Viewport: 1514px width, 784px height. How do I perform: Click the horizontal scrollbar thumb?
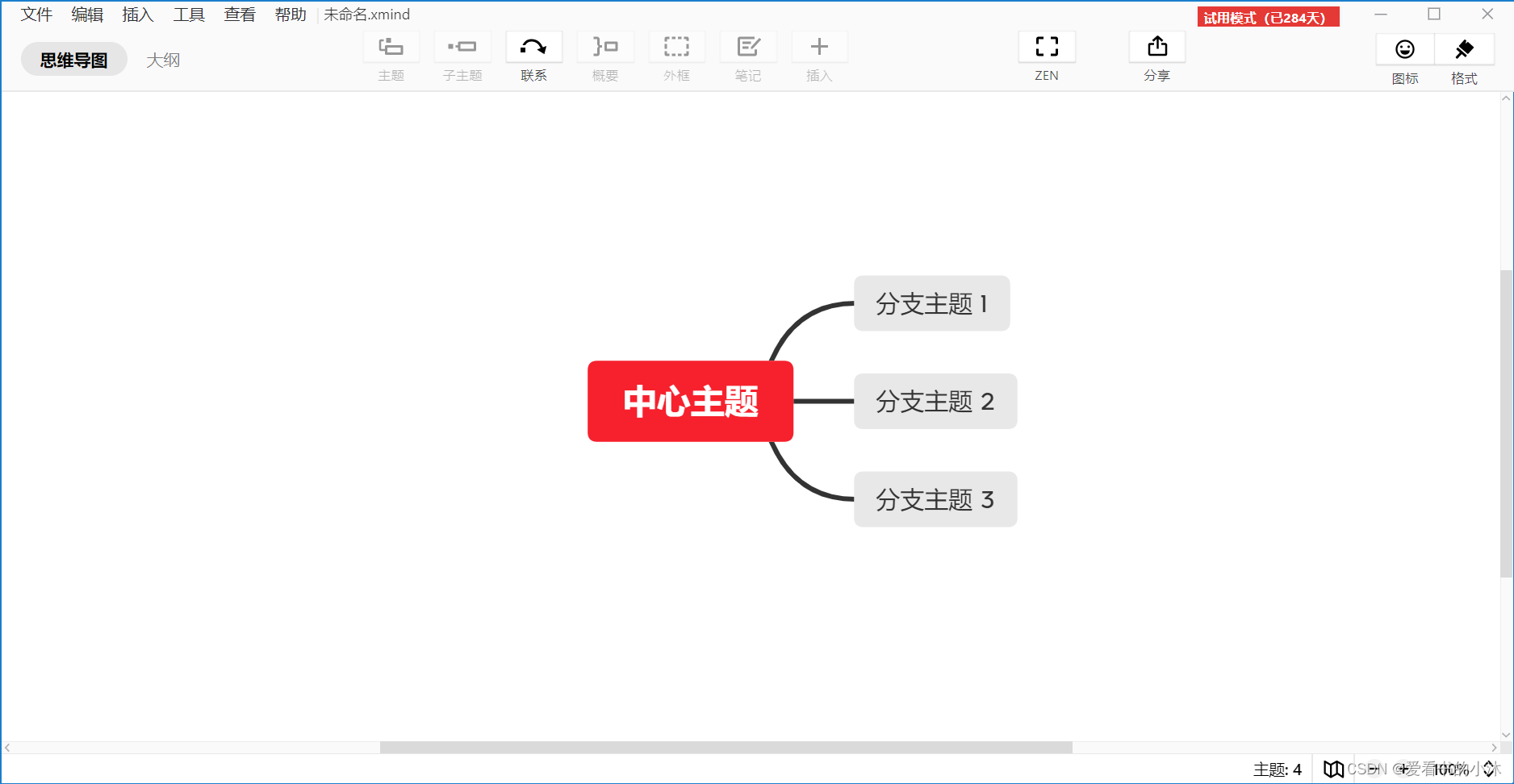click(726, 748)
